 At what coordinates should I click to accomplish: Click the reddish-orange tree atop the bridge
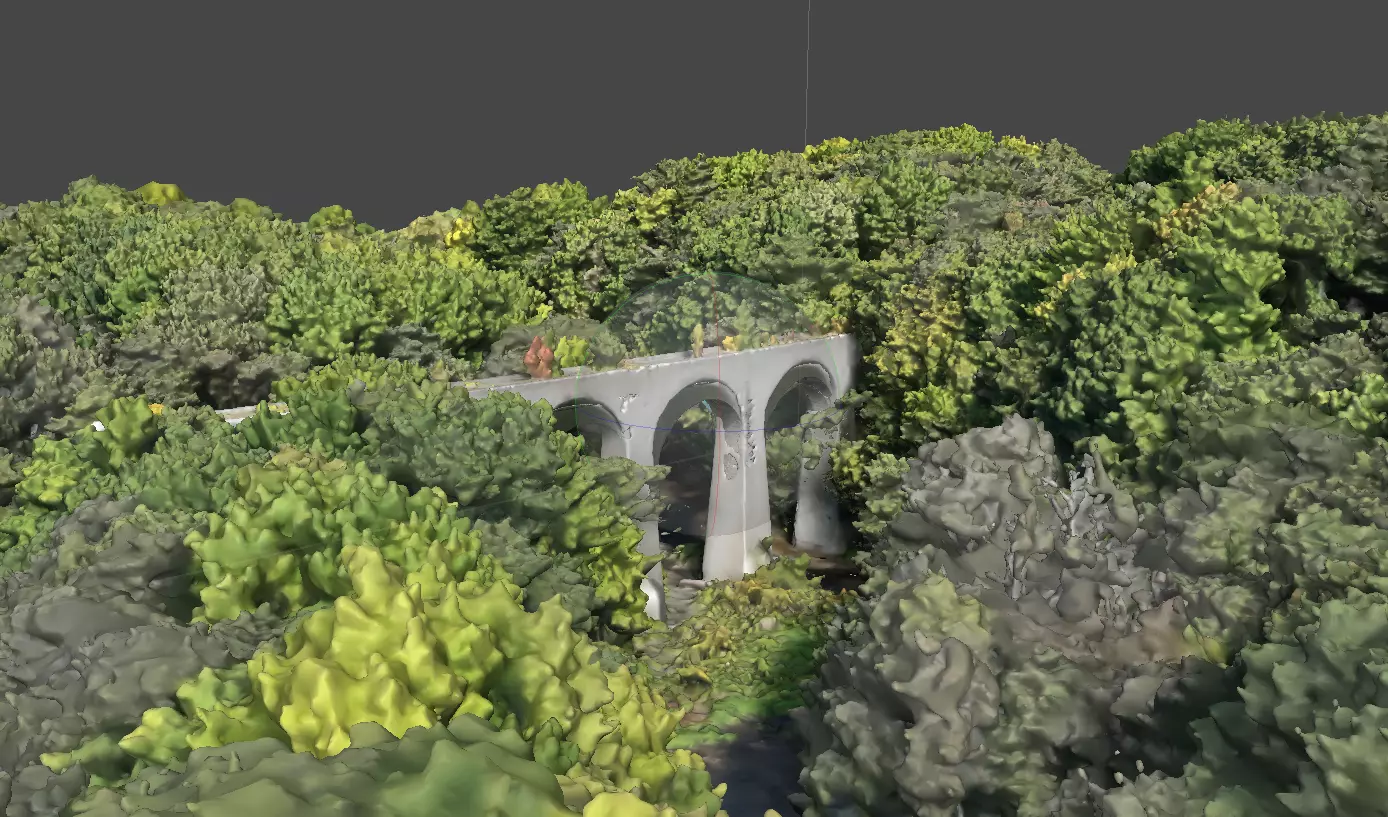540,357
